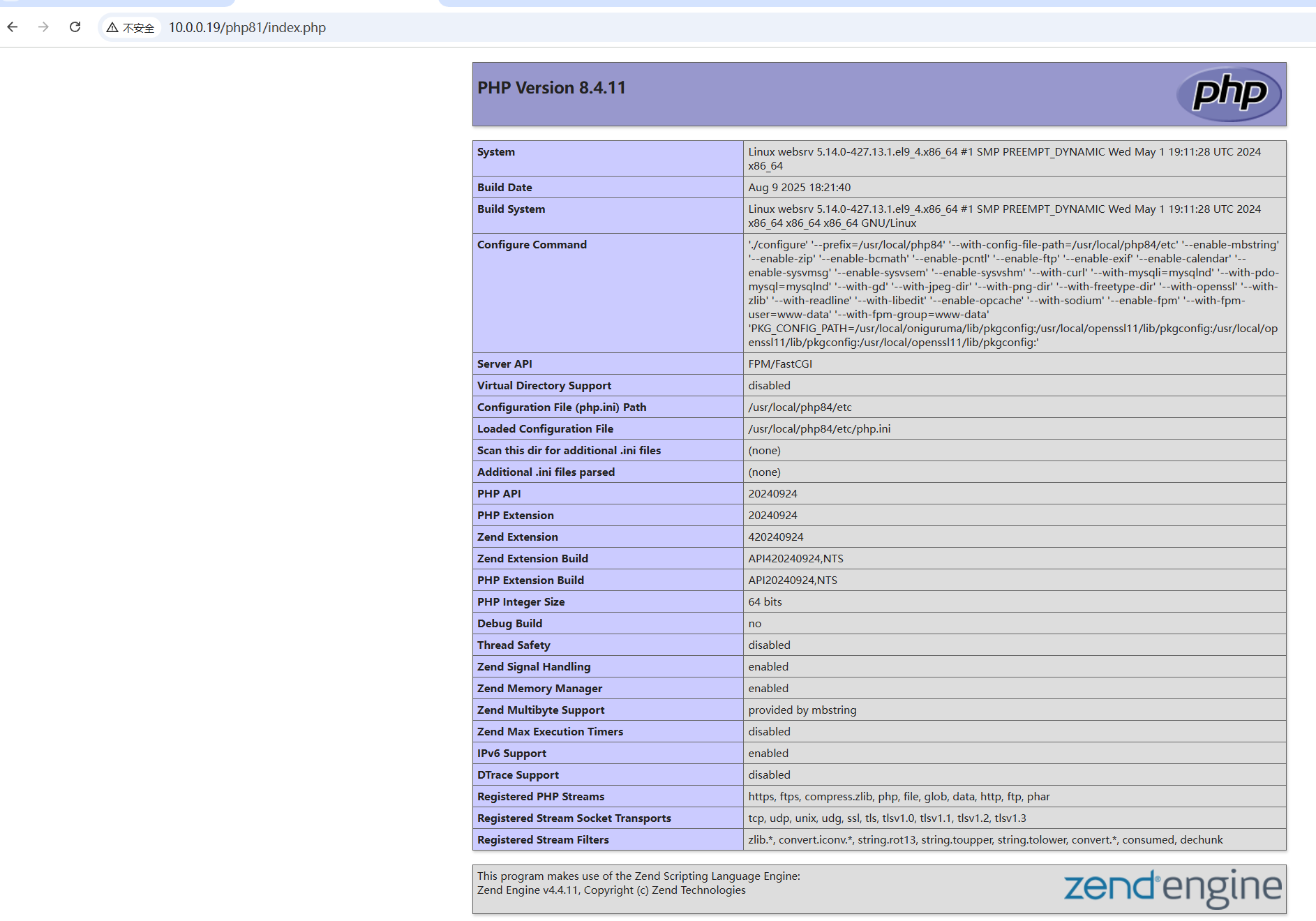
Task: Click the 'Zend Signal Handling' label
Action: tap(534, 667)
